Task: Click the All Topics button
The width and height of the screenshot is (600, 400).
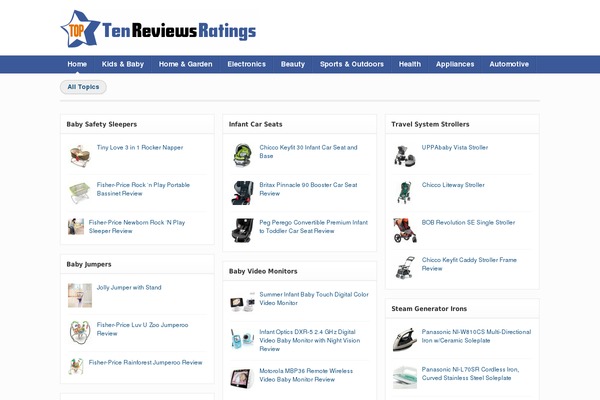Action: pos(83,87)
